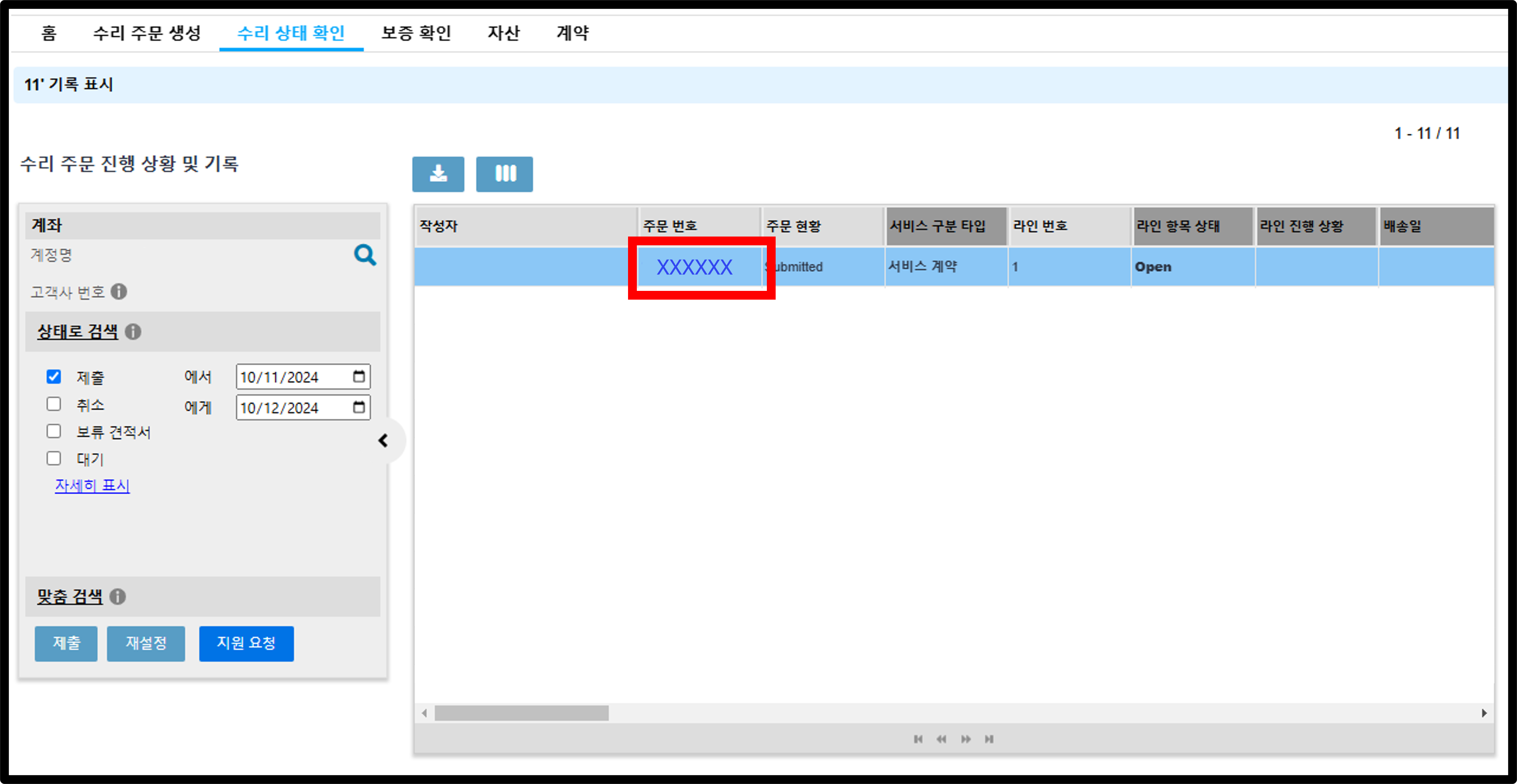Click the 지원 요청 button
1517x784 pixels.
point(246,643)
